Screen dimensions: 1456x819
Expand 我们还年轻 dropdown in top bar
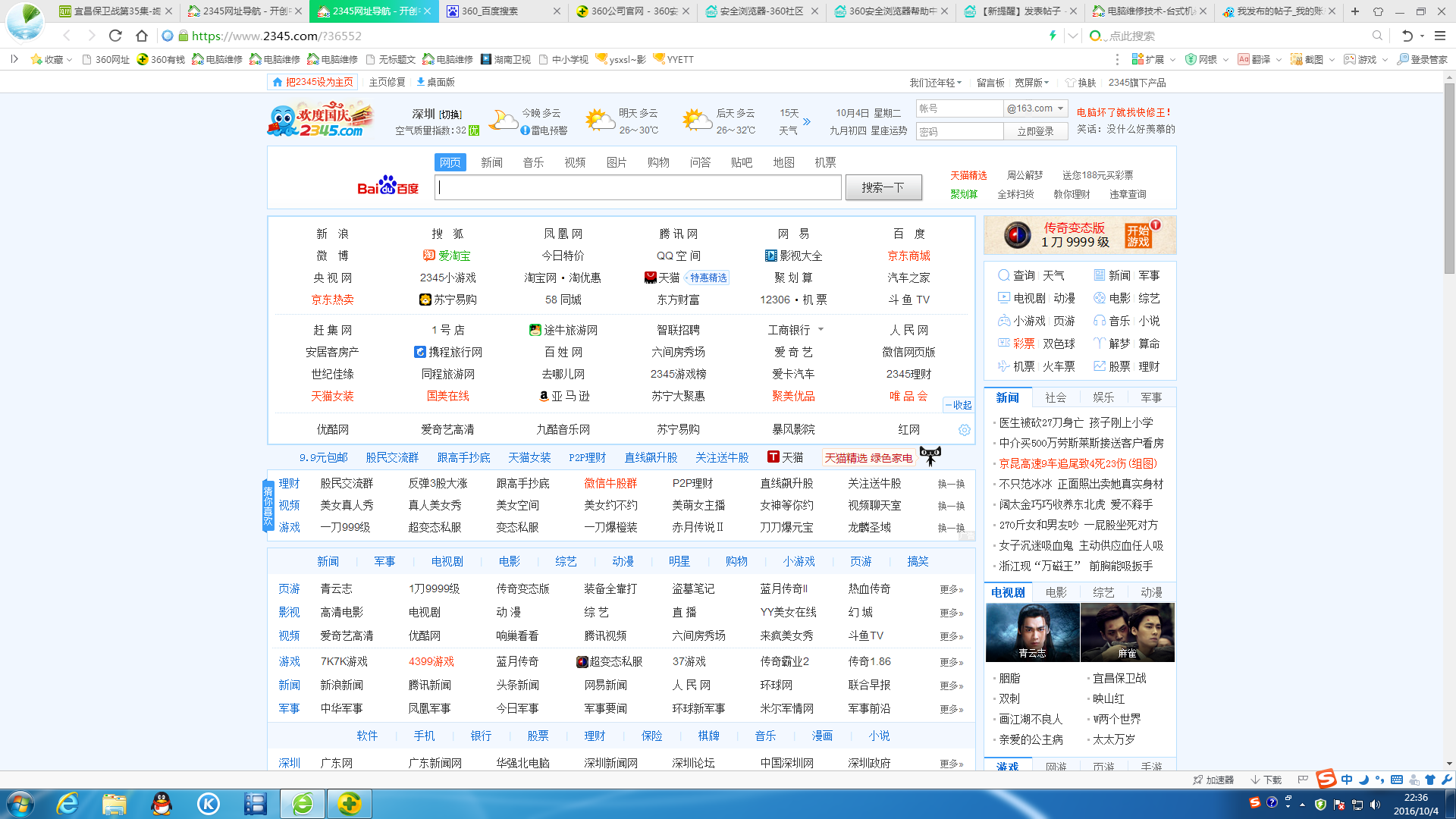[935, 83]
